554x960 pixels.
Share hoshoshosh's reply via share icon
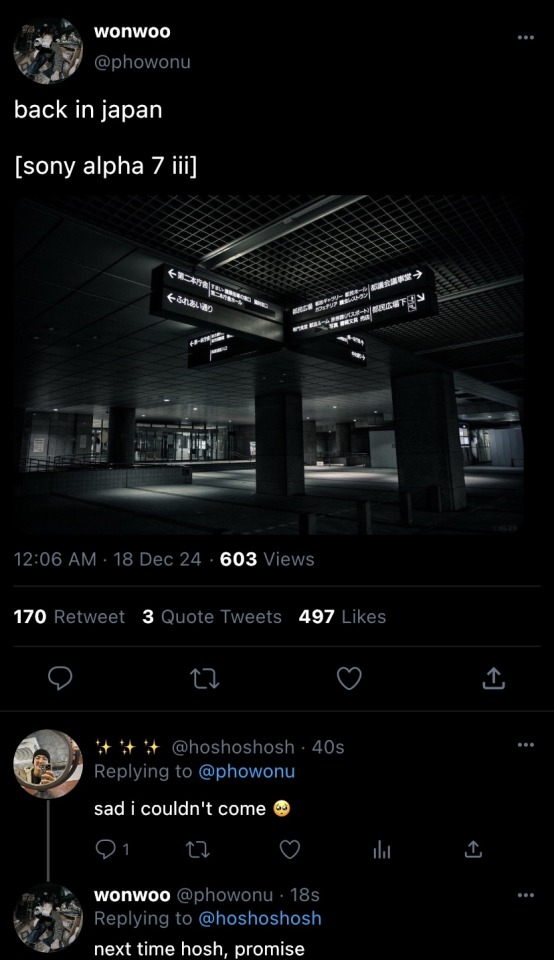pyautogui.click(x=473, y=849)
